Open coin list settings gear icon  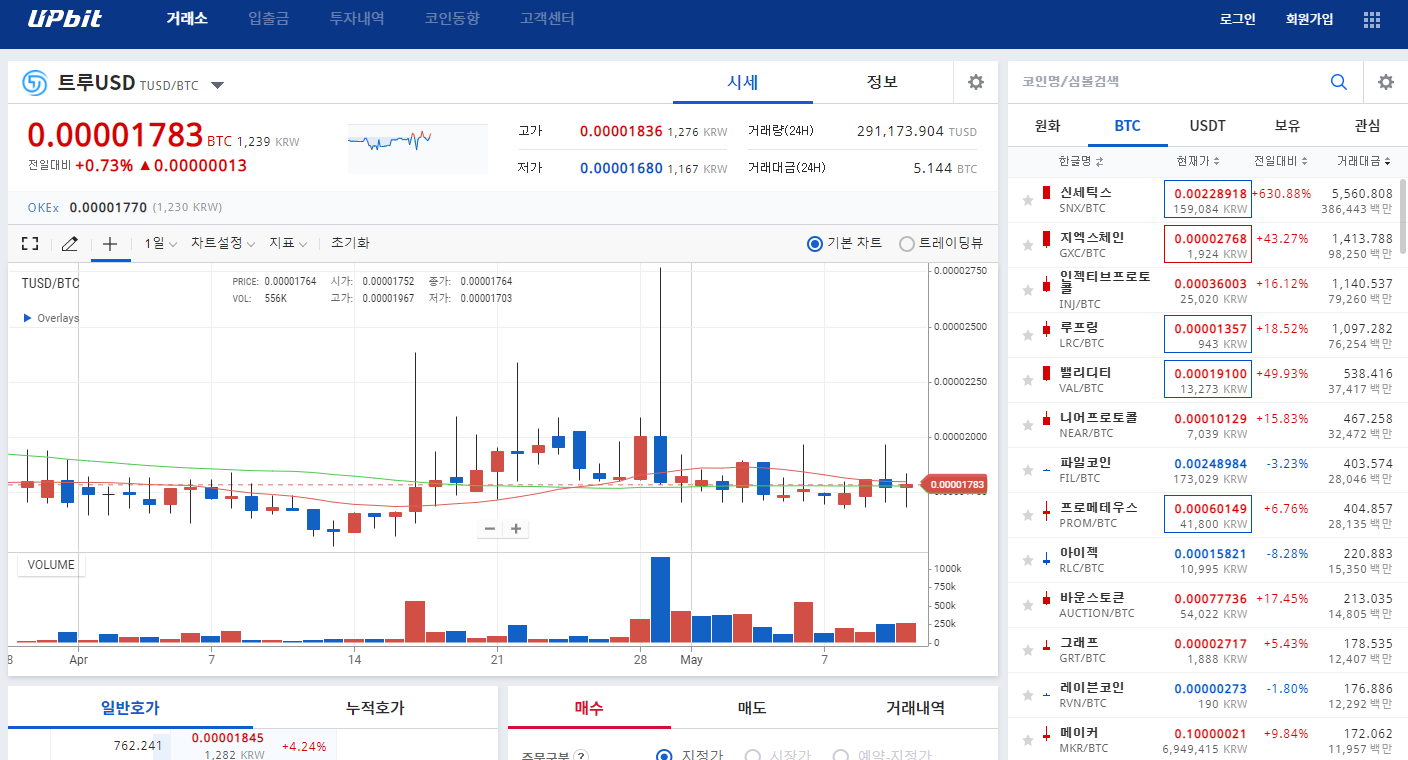point(1386,82)
